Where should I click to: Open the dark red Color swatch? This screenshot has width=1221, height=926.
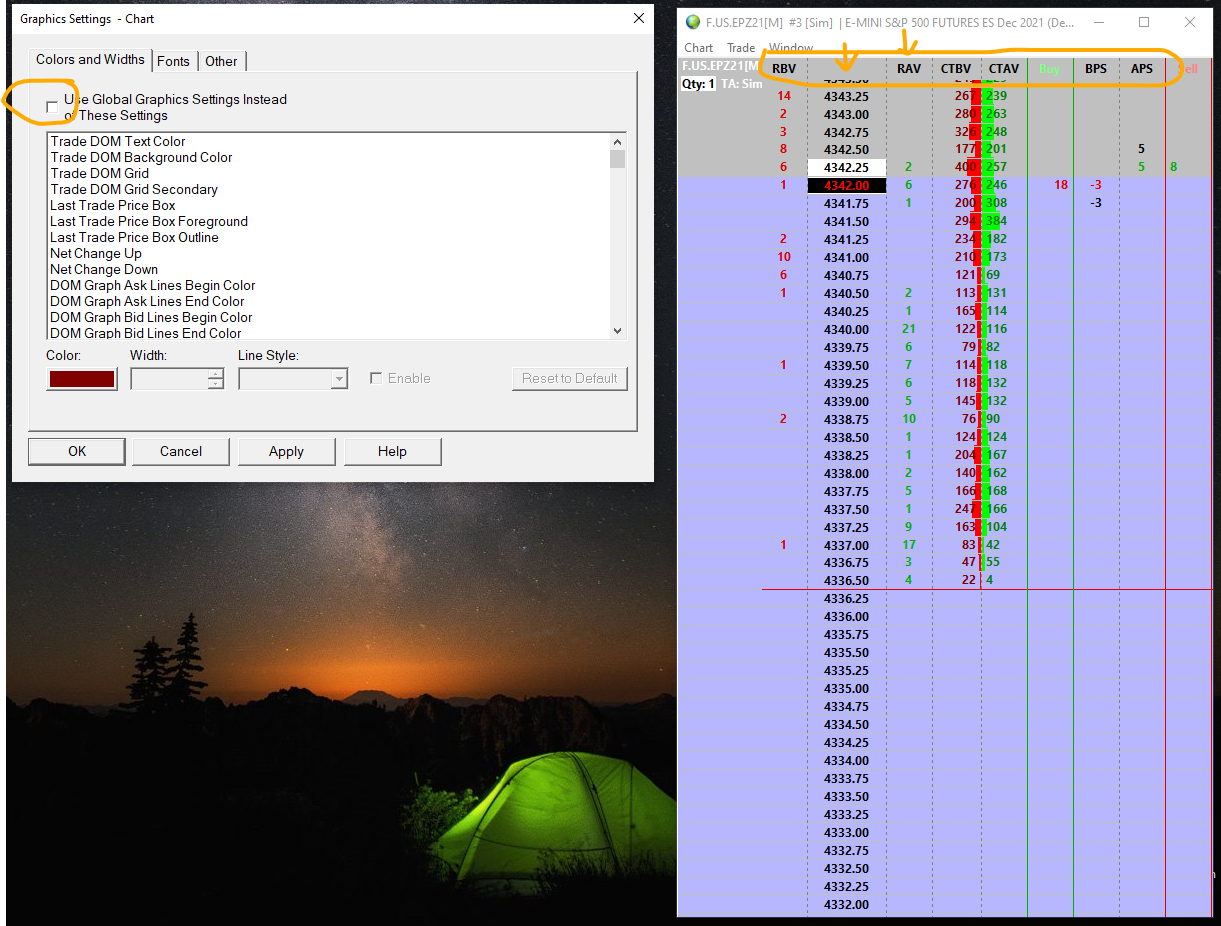[82, 378]
